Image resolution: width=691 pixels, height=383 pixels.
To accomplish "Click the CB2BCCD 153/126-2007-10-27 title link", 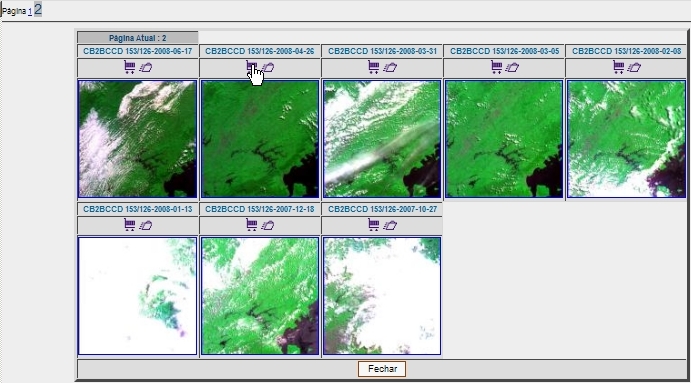I will click(382, 209).
